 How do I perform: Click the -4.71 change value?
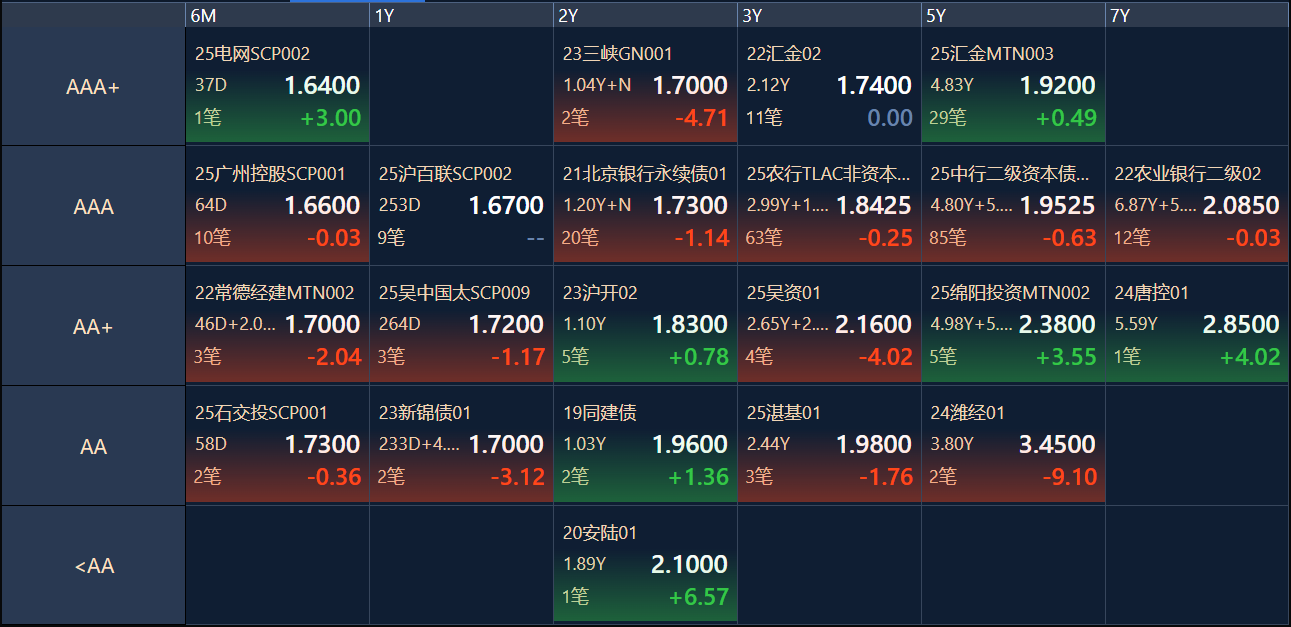[701, 118]
